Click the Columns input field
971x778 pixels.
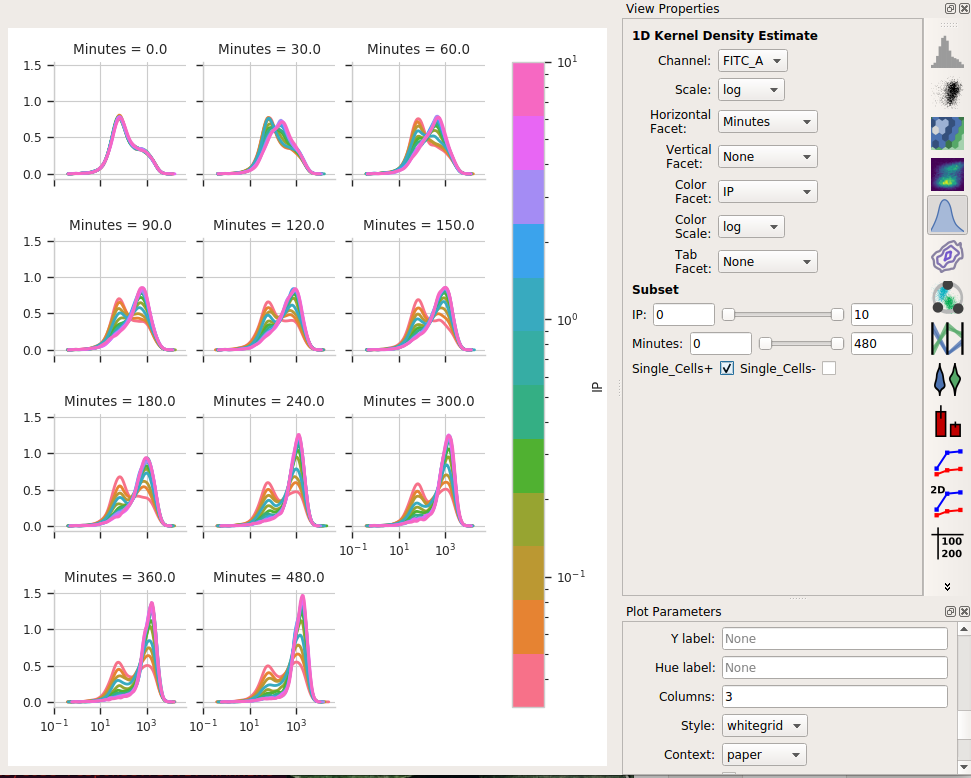pos(834,696)
